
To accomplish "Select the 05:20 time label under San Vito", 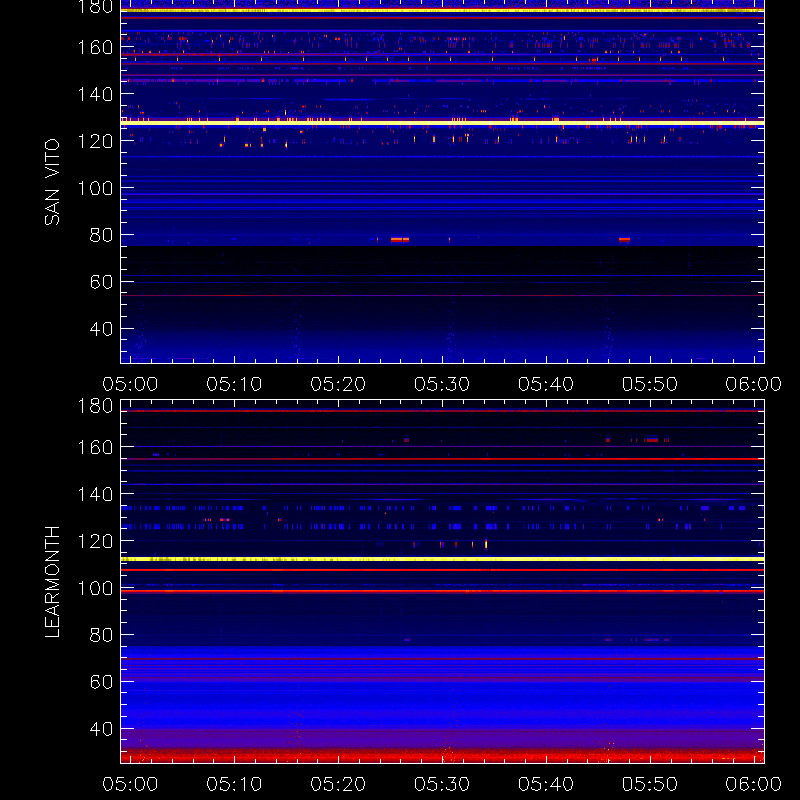I will pos(338,384).
